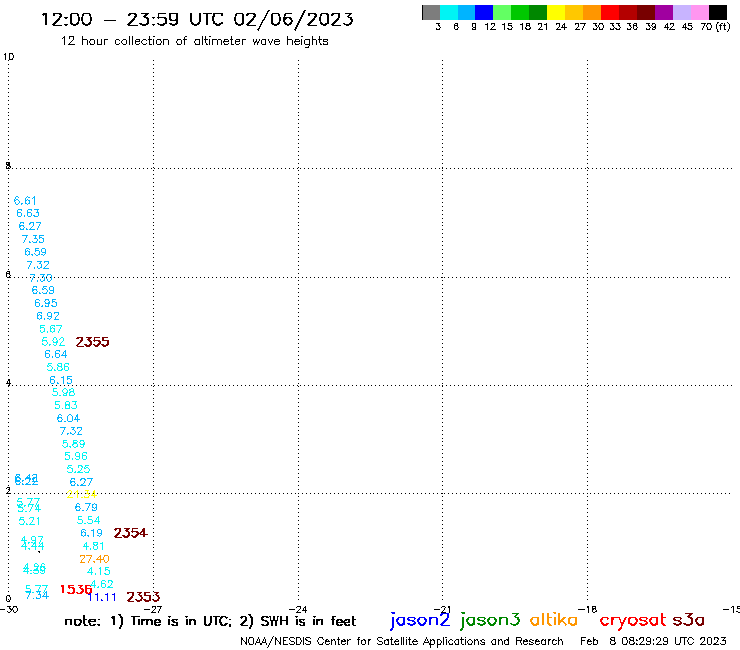Click the wave height value 7.34
This screenshot has width=740, height=650.
[x=37, y=595]
